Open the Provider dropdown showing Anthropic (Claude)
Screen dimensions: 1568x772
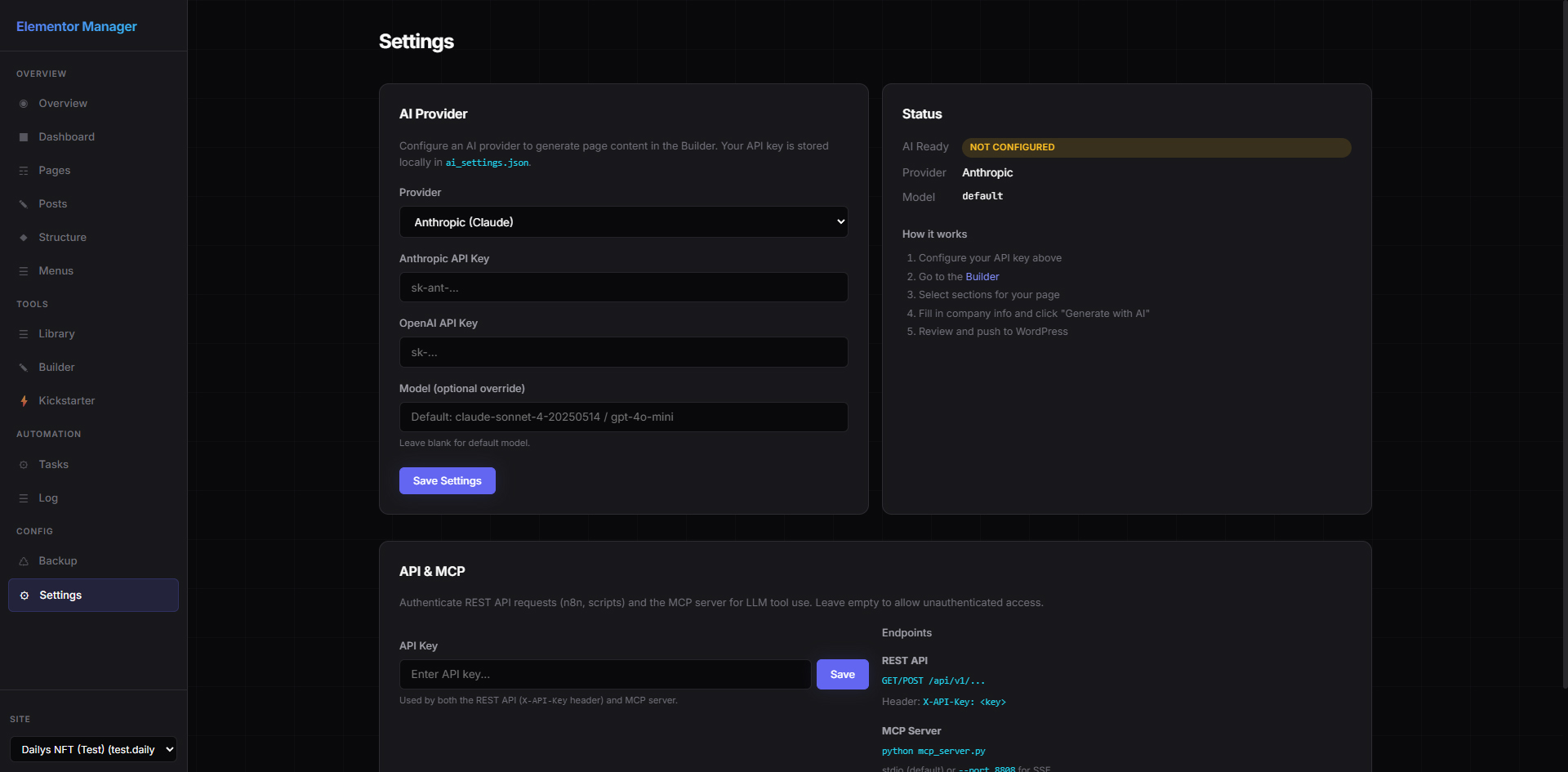pos(623,222)
